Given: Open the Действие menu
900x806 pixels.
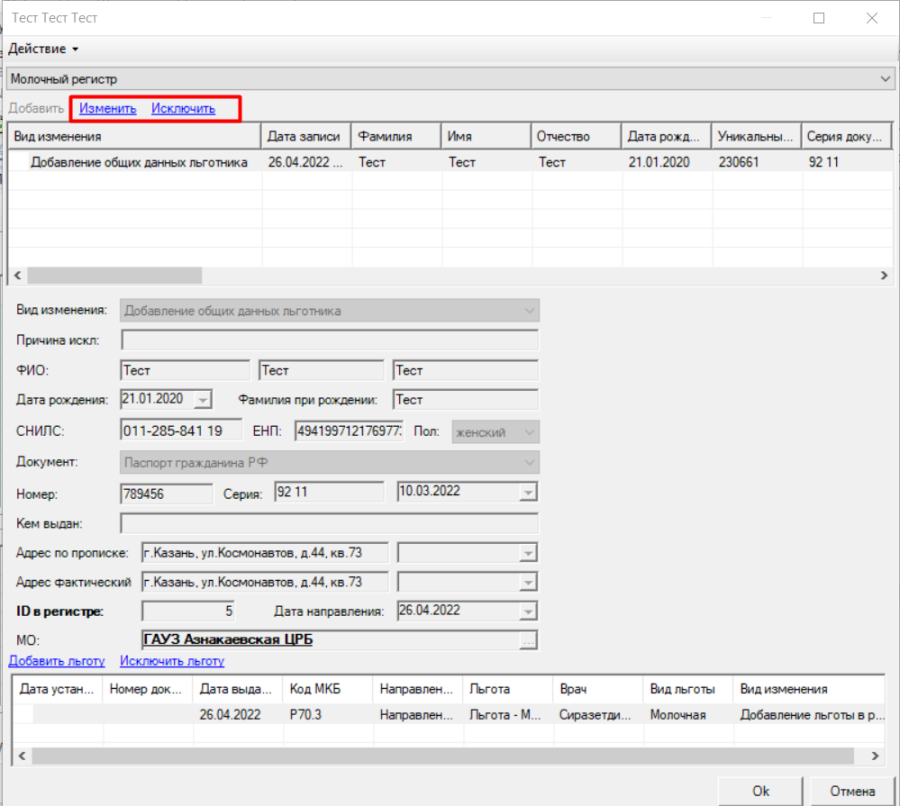Looking at the screenshot, I should 43,49.
